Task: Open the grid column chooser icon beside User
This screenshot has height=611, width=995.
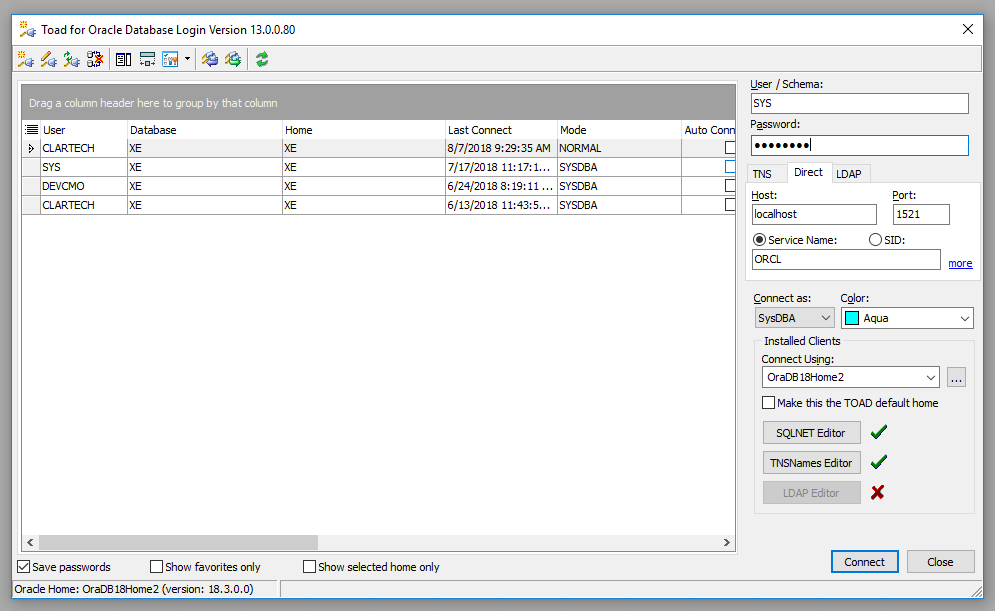Action: [31, 130]
